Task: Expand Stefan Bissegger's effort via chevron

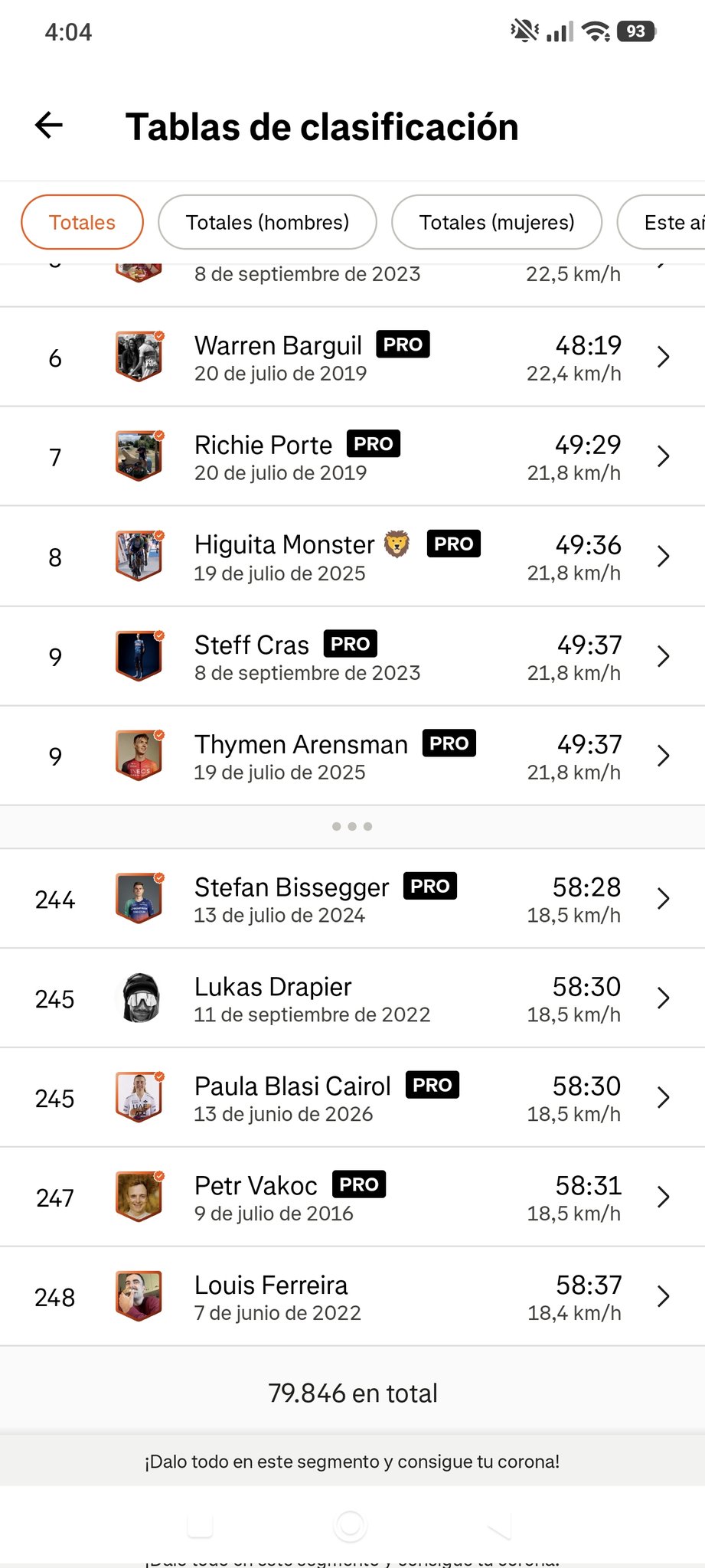Action: pyautogui.click(x=664, y=899)
